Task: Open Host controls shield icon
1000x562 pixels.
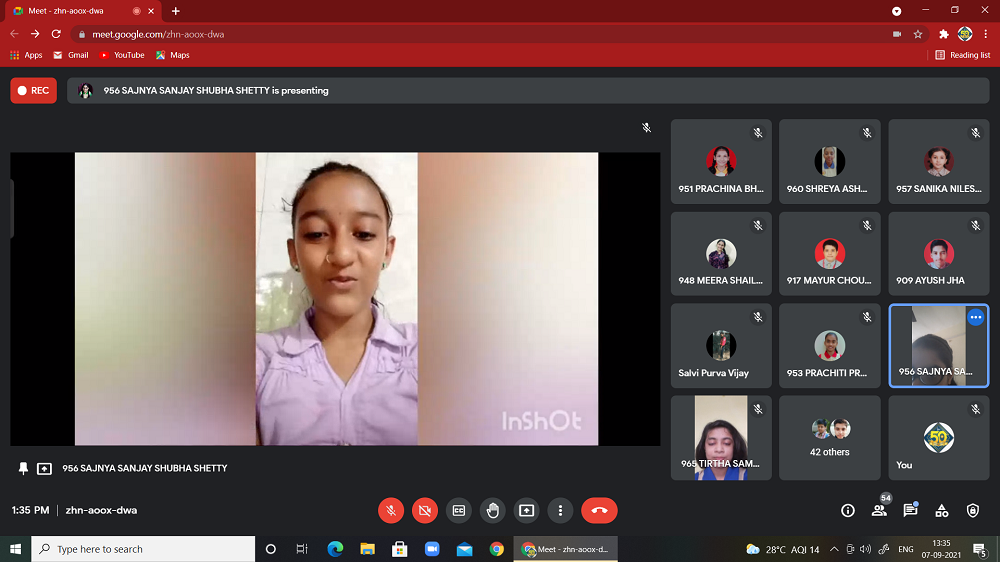Action: [x=973, y=510]
